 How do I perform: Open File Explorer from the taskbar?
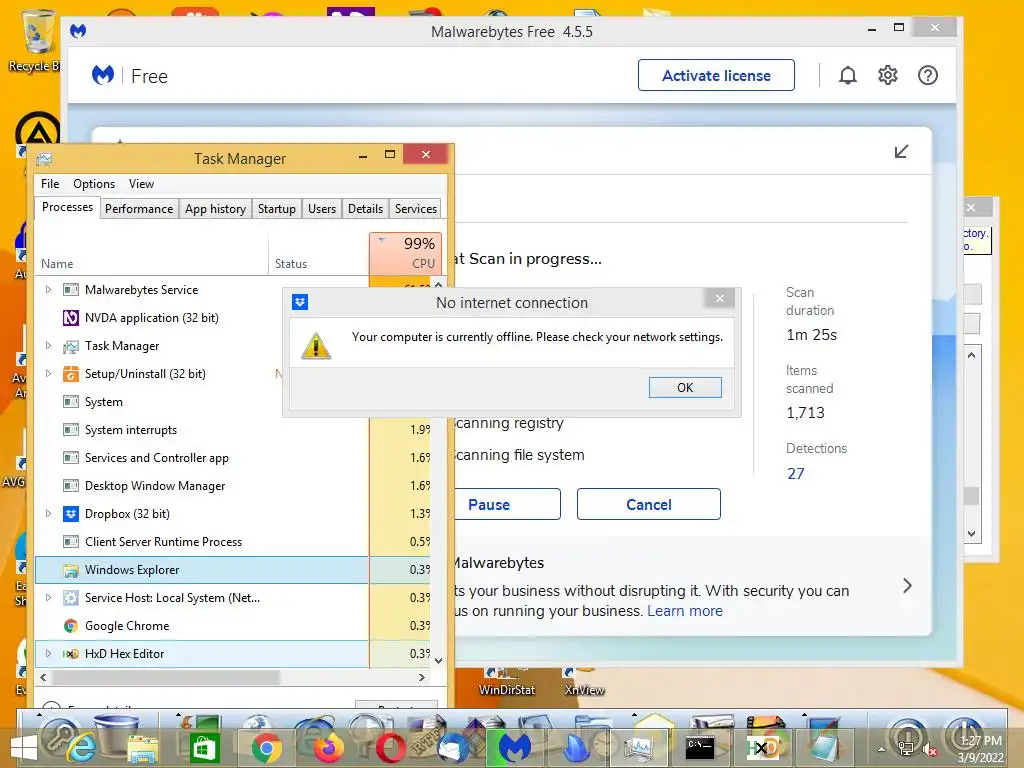pos(142,749)
